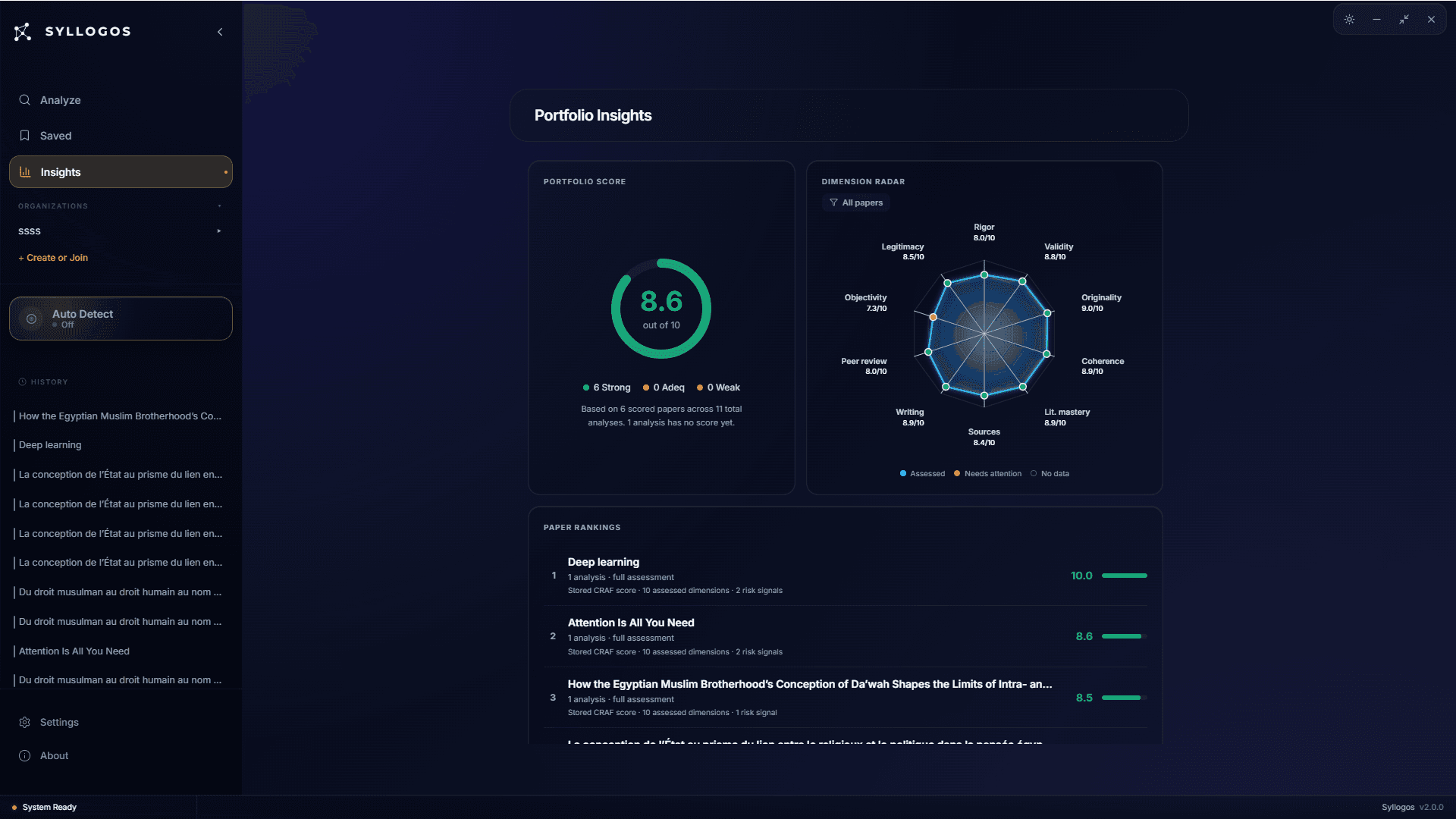Image resolution: width=1456 pixels, height=819 pixels.
Task: Click the shrink window arrows icon
Action: coord(1404,20)
